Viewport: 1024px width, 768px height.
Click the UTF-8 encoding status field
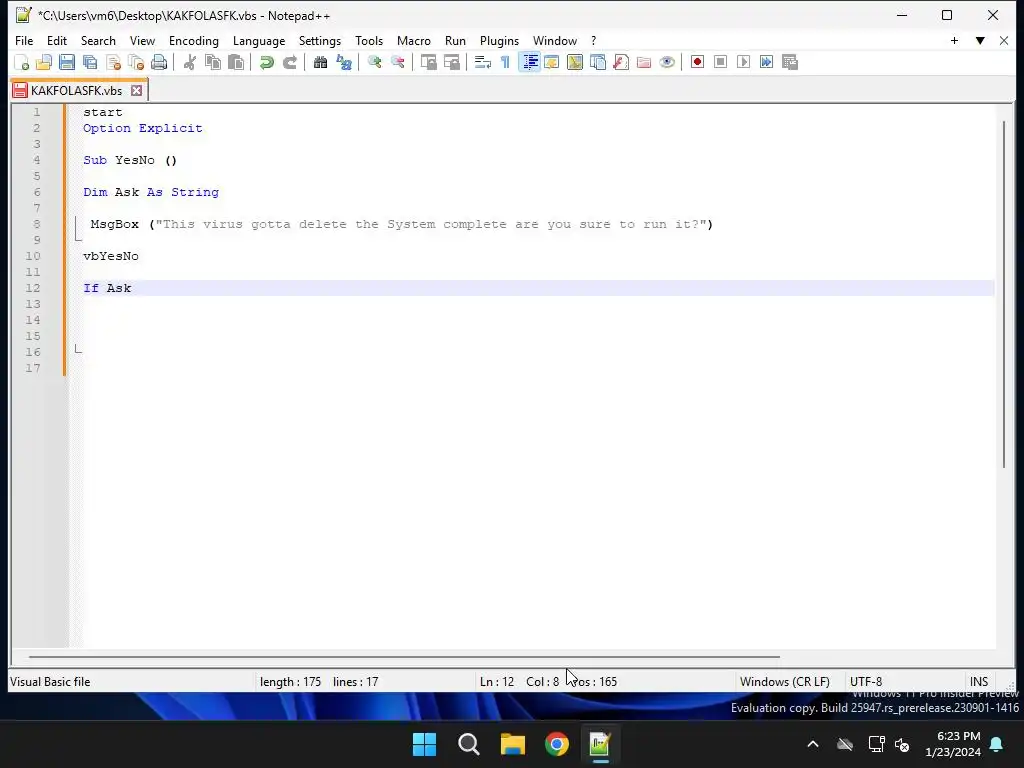point(866,681)
